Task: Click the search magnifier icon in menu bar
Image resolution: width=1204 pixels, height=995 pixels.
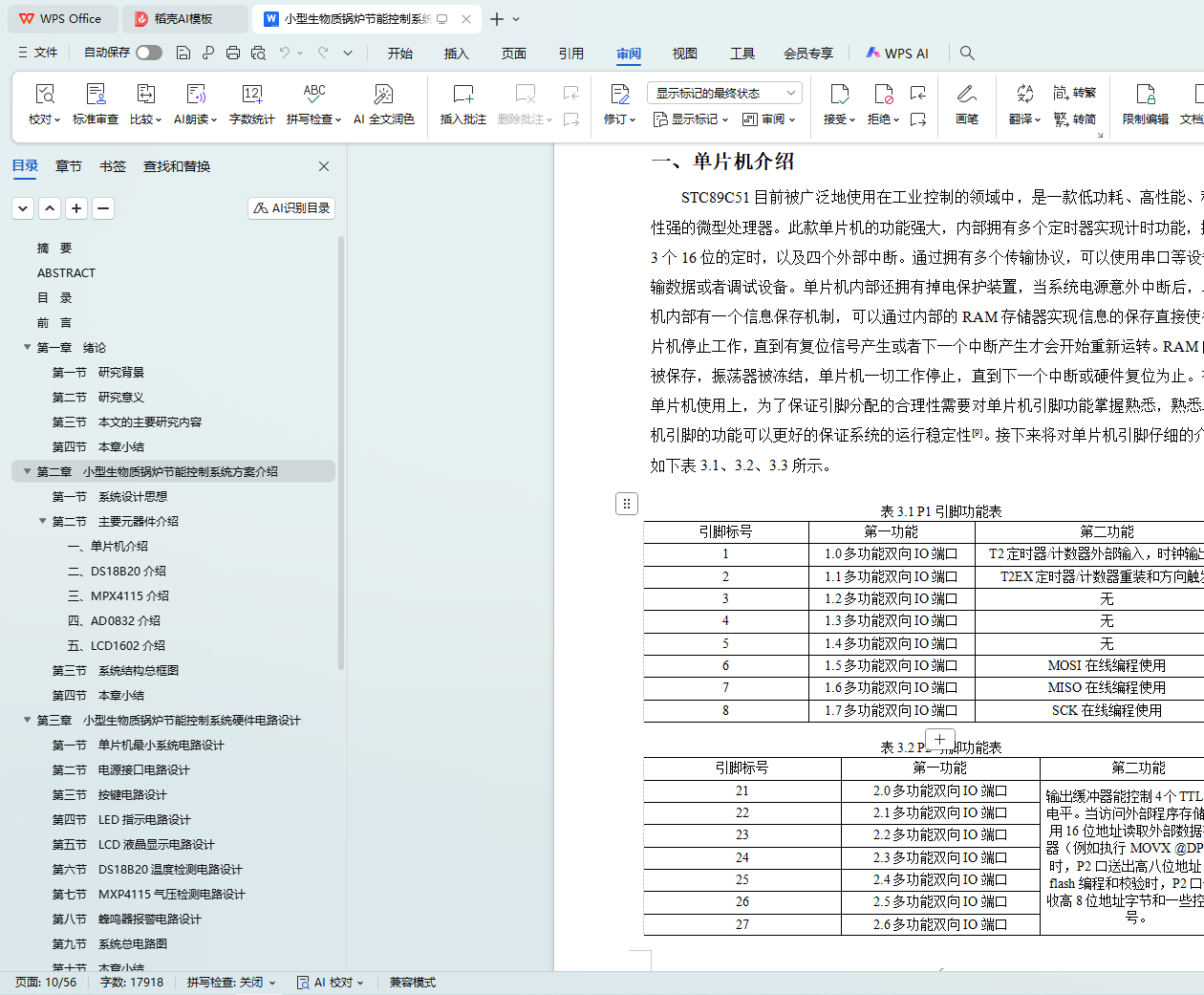Action: pos(967,54)
